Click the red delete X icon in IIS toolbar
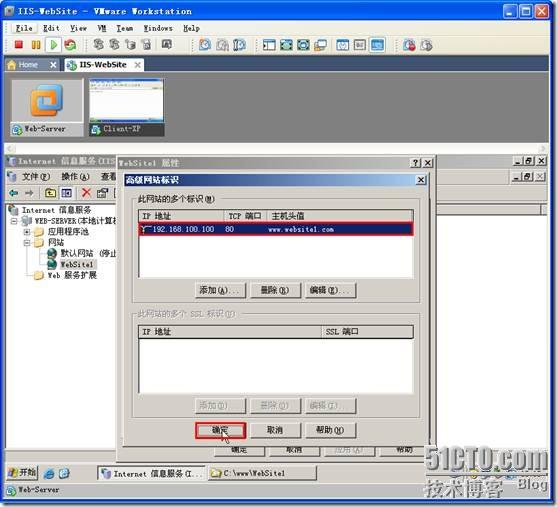Image resolution: width=557 pixels, height=507 pixels. [x=86, y=193]
